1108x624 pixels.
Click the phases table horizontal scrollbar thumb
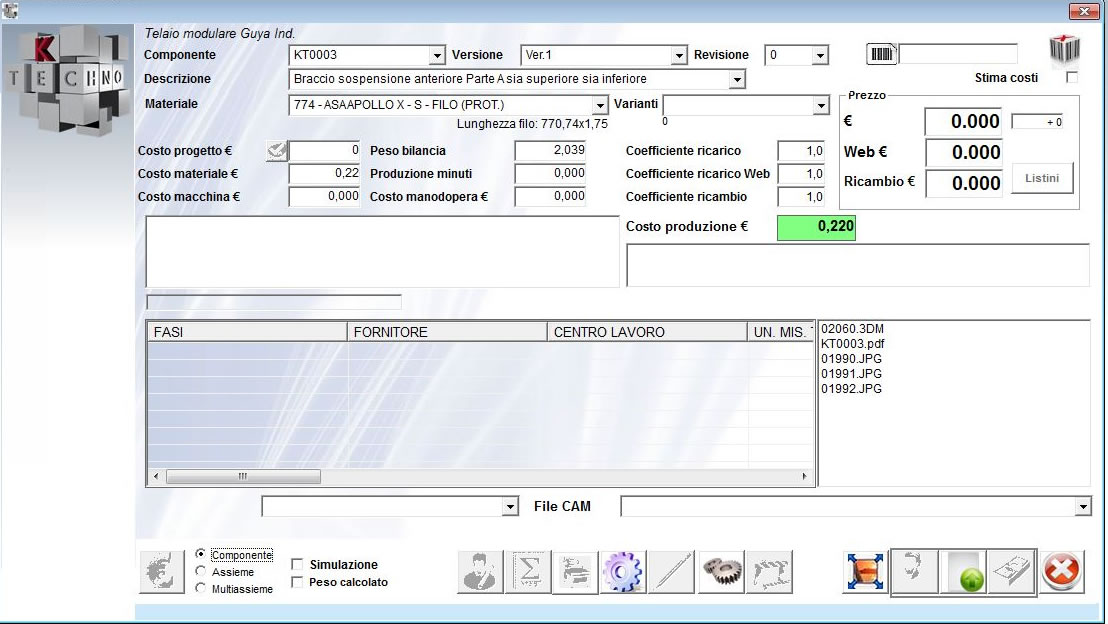243,476
